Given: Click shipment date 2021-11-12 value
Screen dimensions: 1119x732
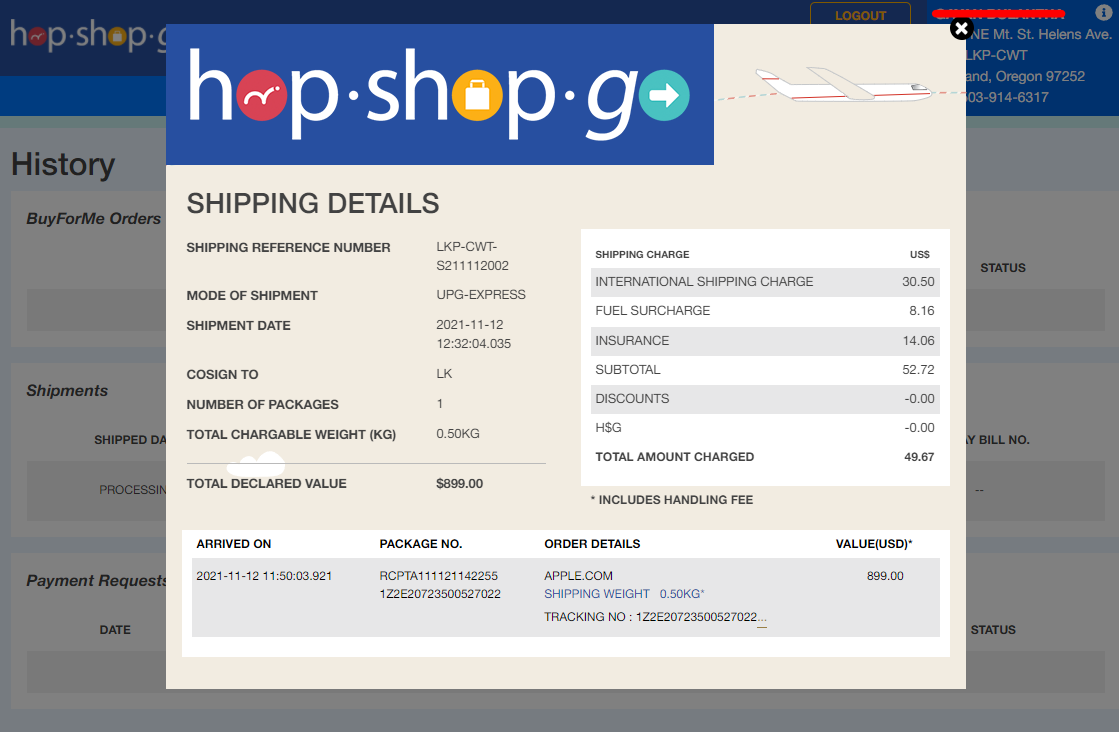Looking at the screenshot, I should [473, 334].
